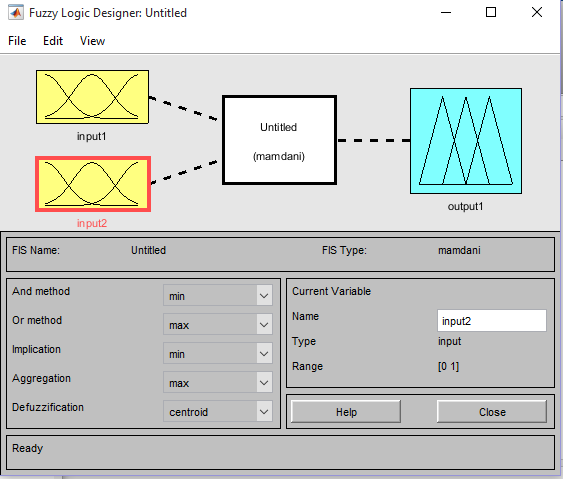The image size is (563, 479).
Task: Open the Untitled mamdani rule block
Action: coord(279,140)
